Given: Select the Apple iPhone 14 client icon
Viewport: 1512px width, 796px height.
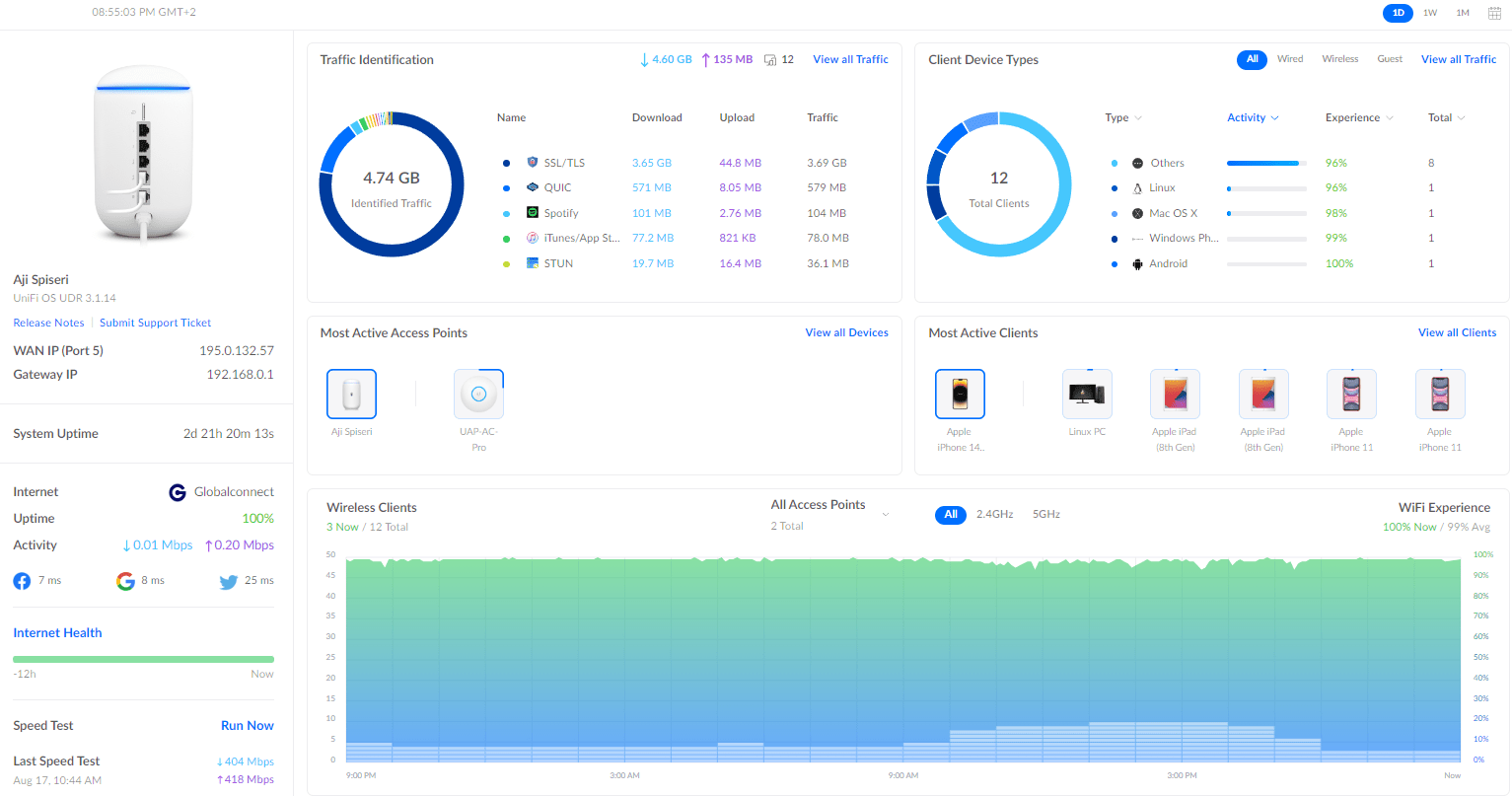Looking at the screenshot, I should (960, 395).
